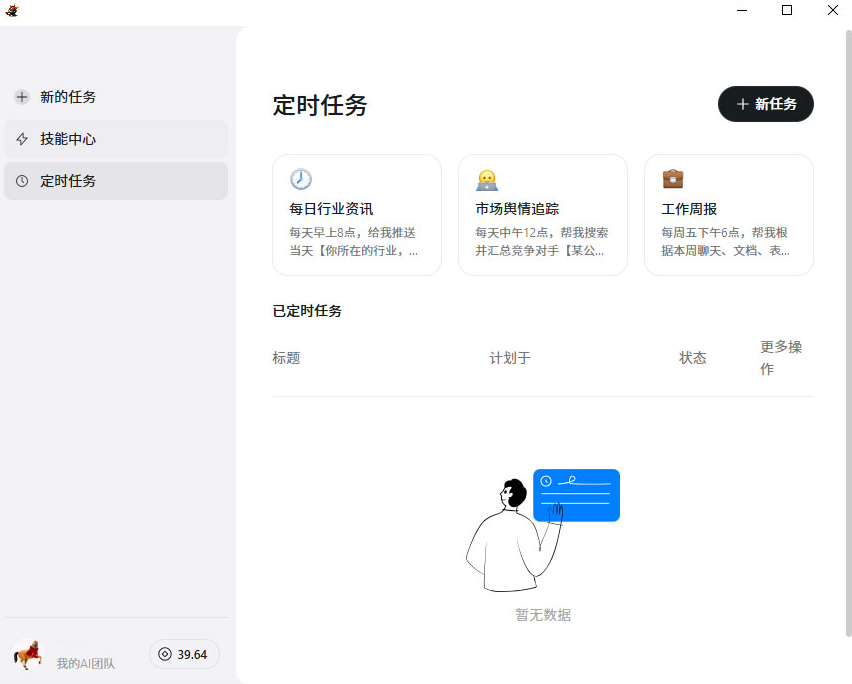Switch to 定时任务 sidebar item
The width and height of the screenshot is (852, 684).
[x=116, y=181]
